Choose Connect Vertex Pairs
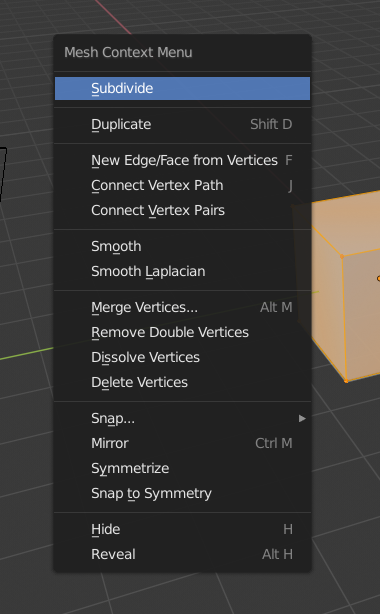Viewport: 380px width, 614px height. point(182,210)
